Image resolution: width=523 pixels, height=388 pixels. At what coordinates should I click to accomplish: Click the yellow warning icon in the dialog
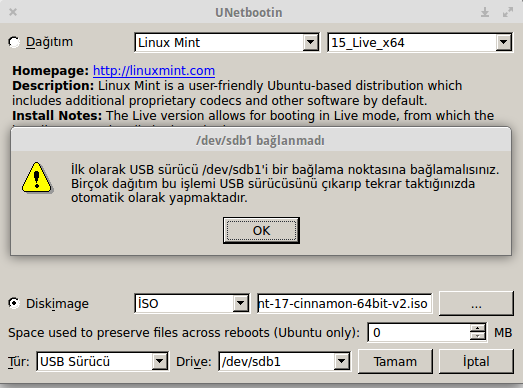tap(37, 177)
